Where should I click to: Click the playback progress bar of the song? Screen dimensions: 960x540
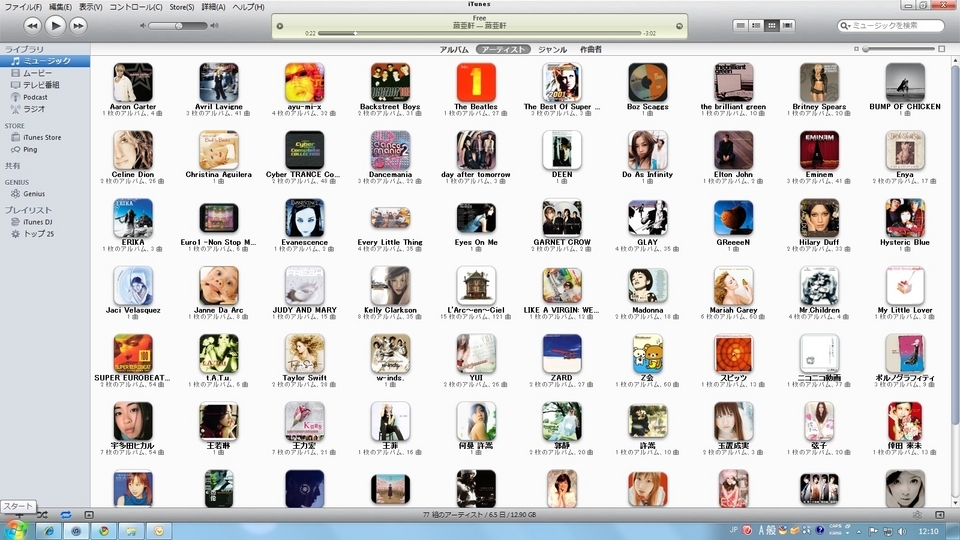pyautogui.click(x=479, y=33)
